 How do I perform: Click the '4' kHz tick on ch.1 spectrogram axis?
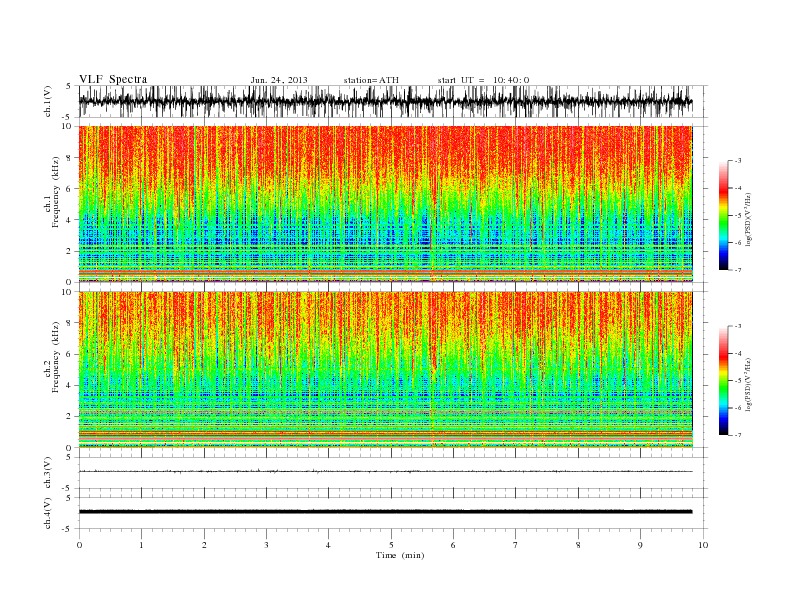(70, 220)
